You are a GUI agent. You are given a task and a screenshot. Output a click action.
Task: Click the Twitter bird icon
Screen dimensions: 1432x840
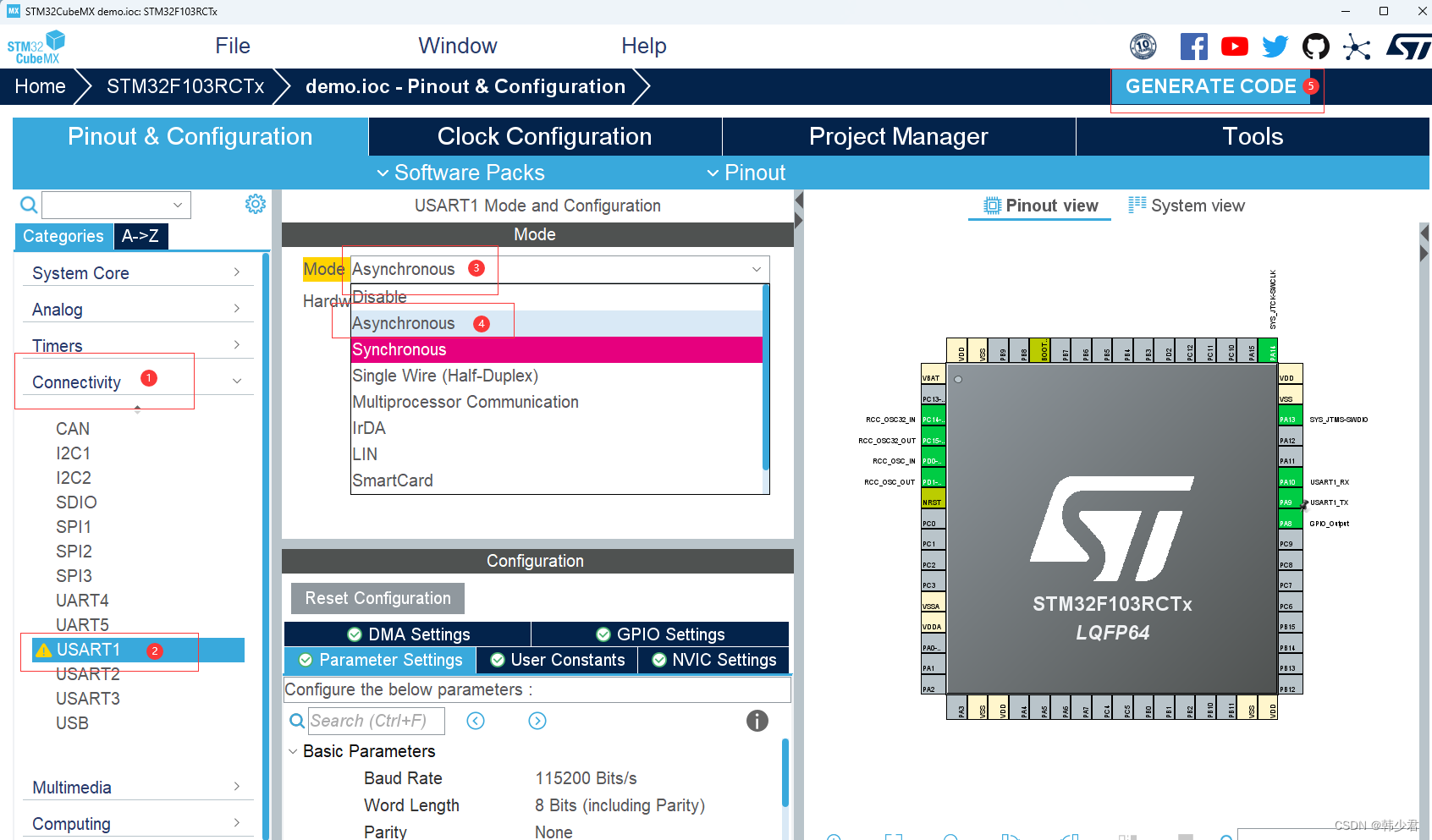pos(1275,47)
